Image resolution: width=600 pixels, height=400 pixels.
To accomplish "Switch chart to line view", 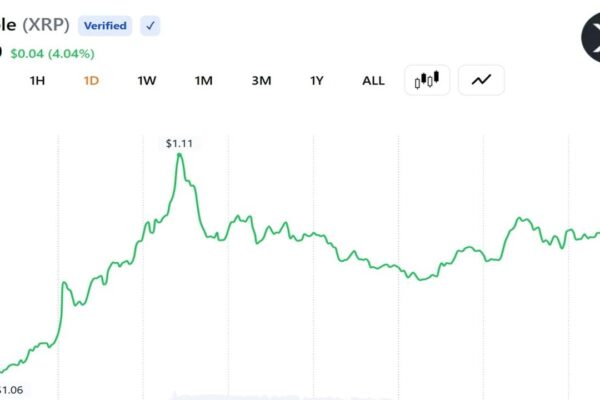I will point(481,80).
